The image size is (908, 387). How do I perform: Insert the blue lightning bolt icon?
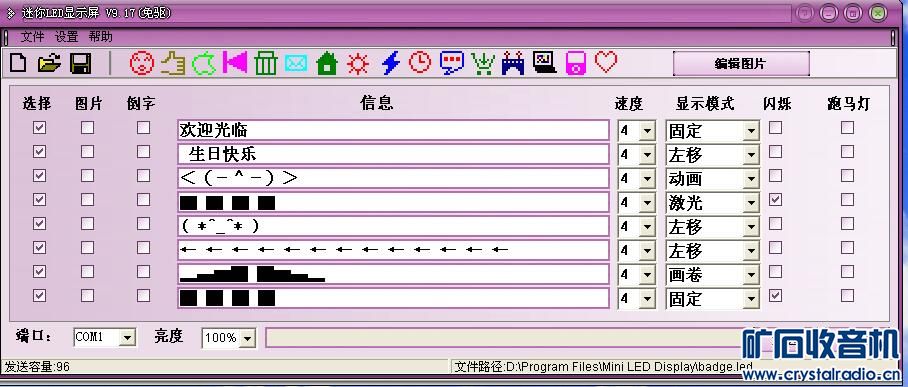coord(391,63)
